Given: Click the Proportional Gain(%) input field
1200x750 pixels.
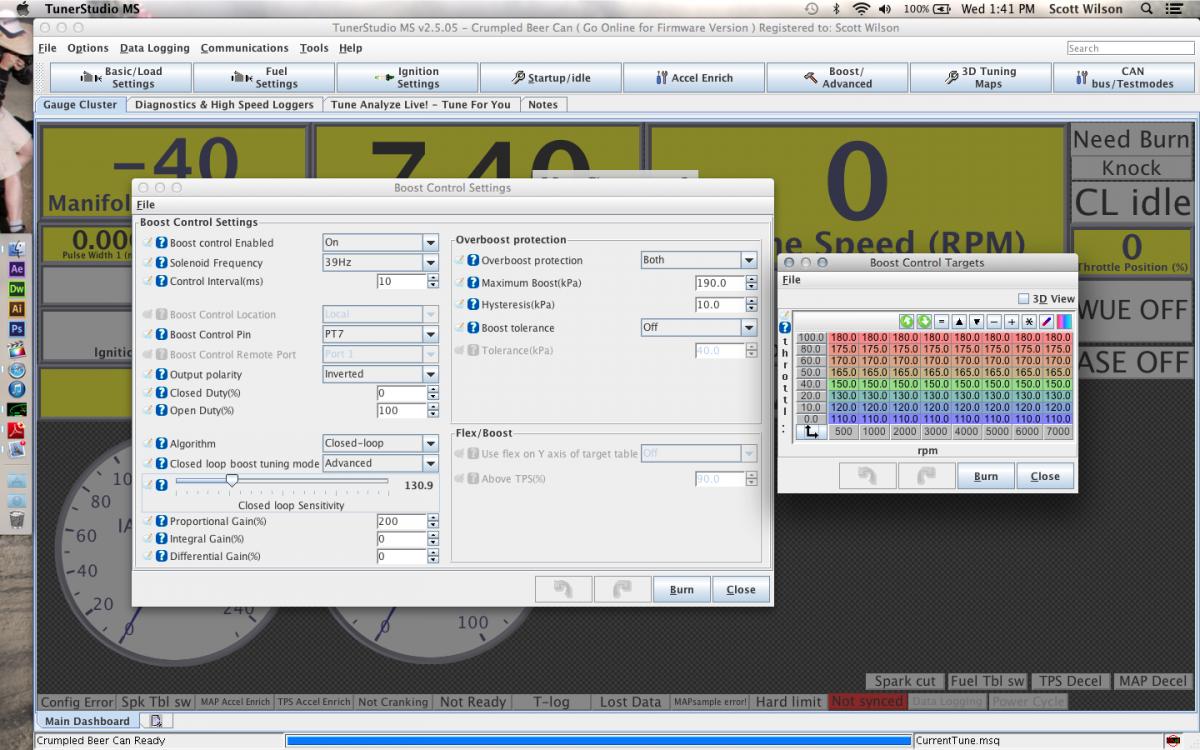Looking at the screenshot, I should coord(401,521).
